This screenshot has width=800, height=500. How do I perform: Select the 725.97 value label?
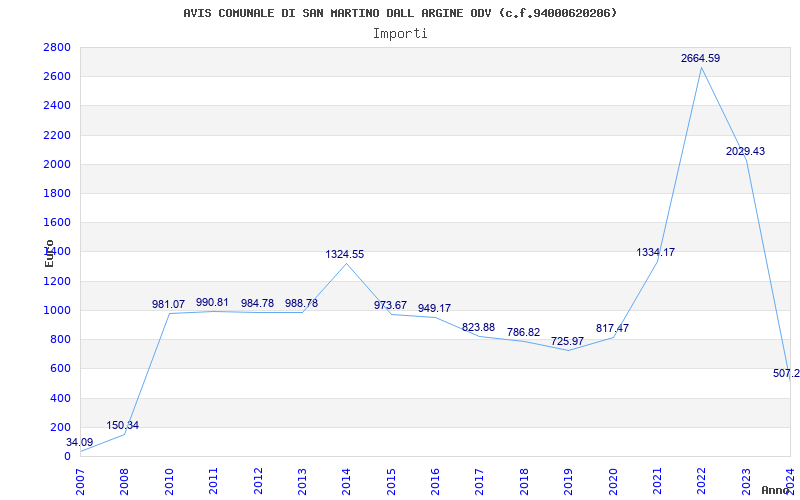pyautogui.click(x=567, y=341)
